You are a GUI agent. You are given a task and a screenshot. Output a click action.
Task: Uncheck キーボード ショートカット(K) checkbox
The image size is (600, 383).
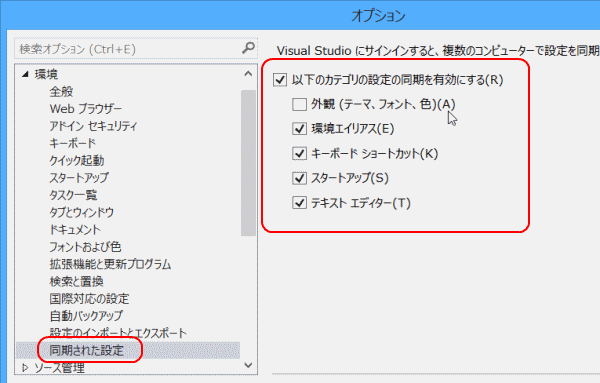(299, 153)
